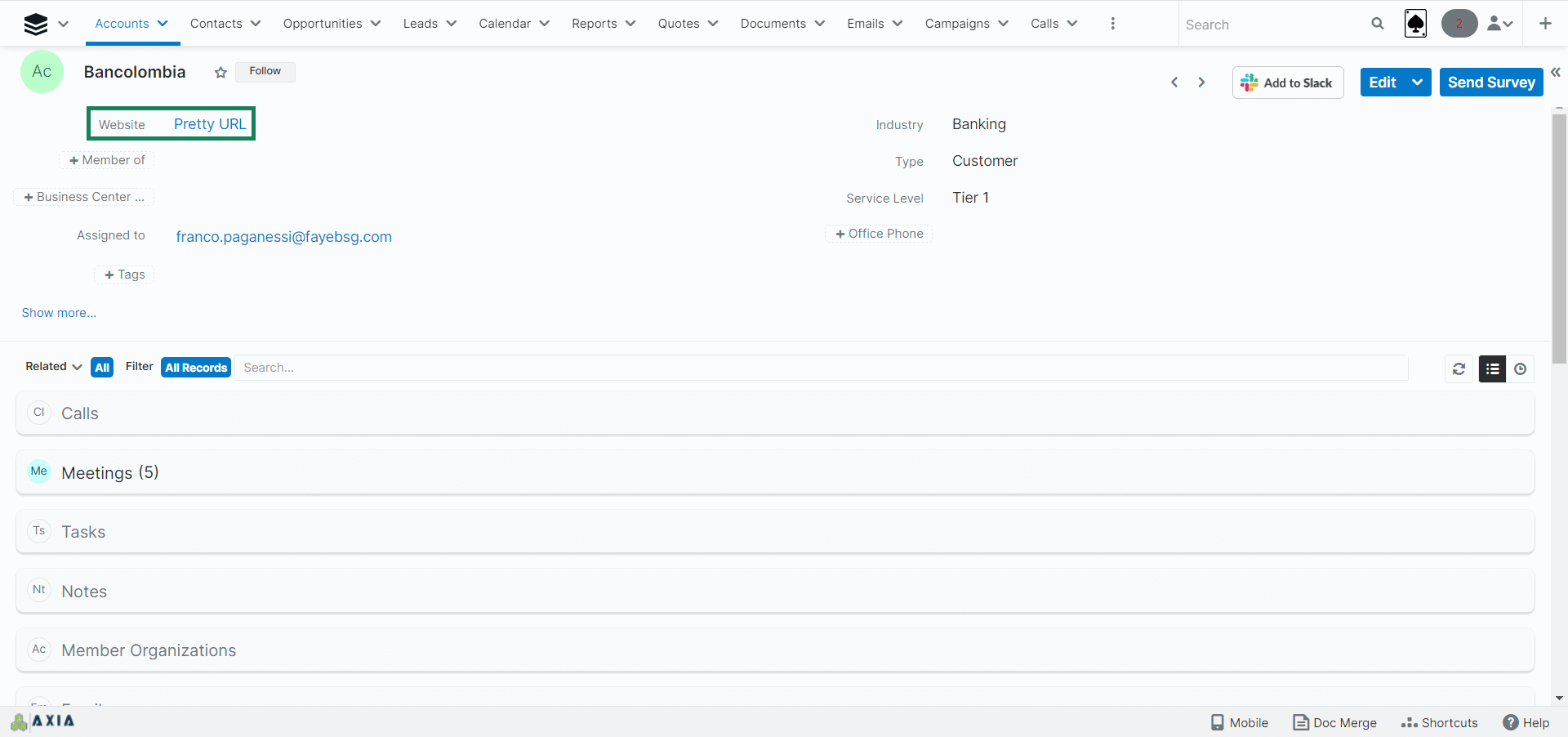This screenshot has width=1568, height=737.
Task: Click the Send Survey button
Action: coord(1491,83)
